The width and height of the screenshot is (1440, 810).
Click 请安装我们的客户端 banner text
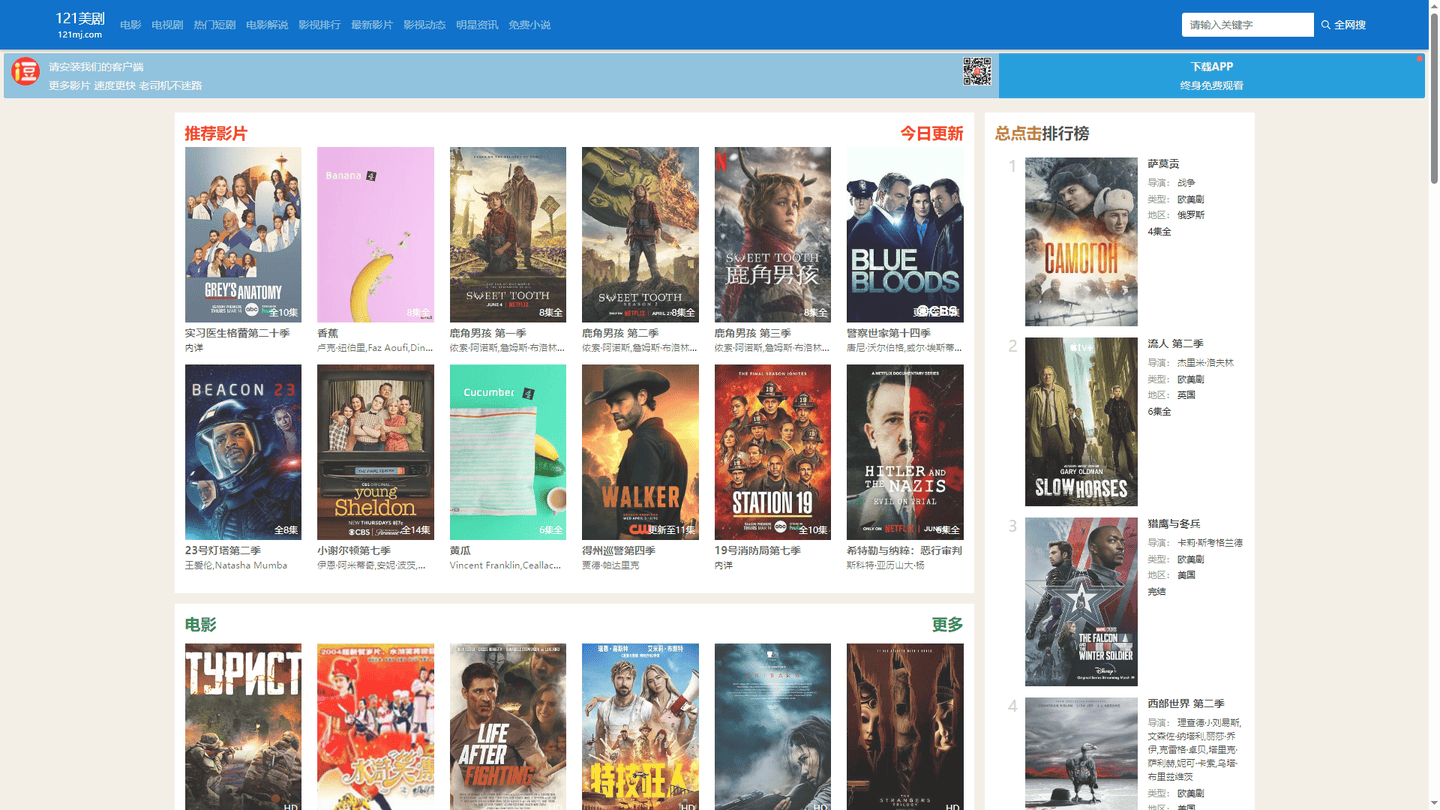96,67
